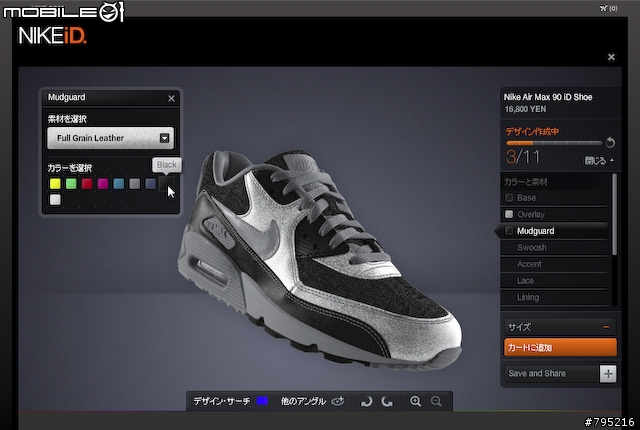Image resolution: width=640 pixels, height=430 pixels.
Task: Select the Accent part row
Action: [x=555, y=264]
